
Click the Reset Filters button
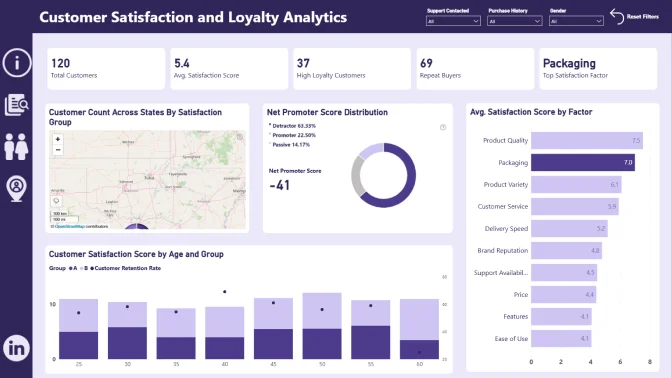coord(634,17)
